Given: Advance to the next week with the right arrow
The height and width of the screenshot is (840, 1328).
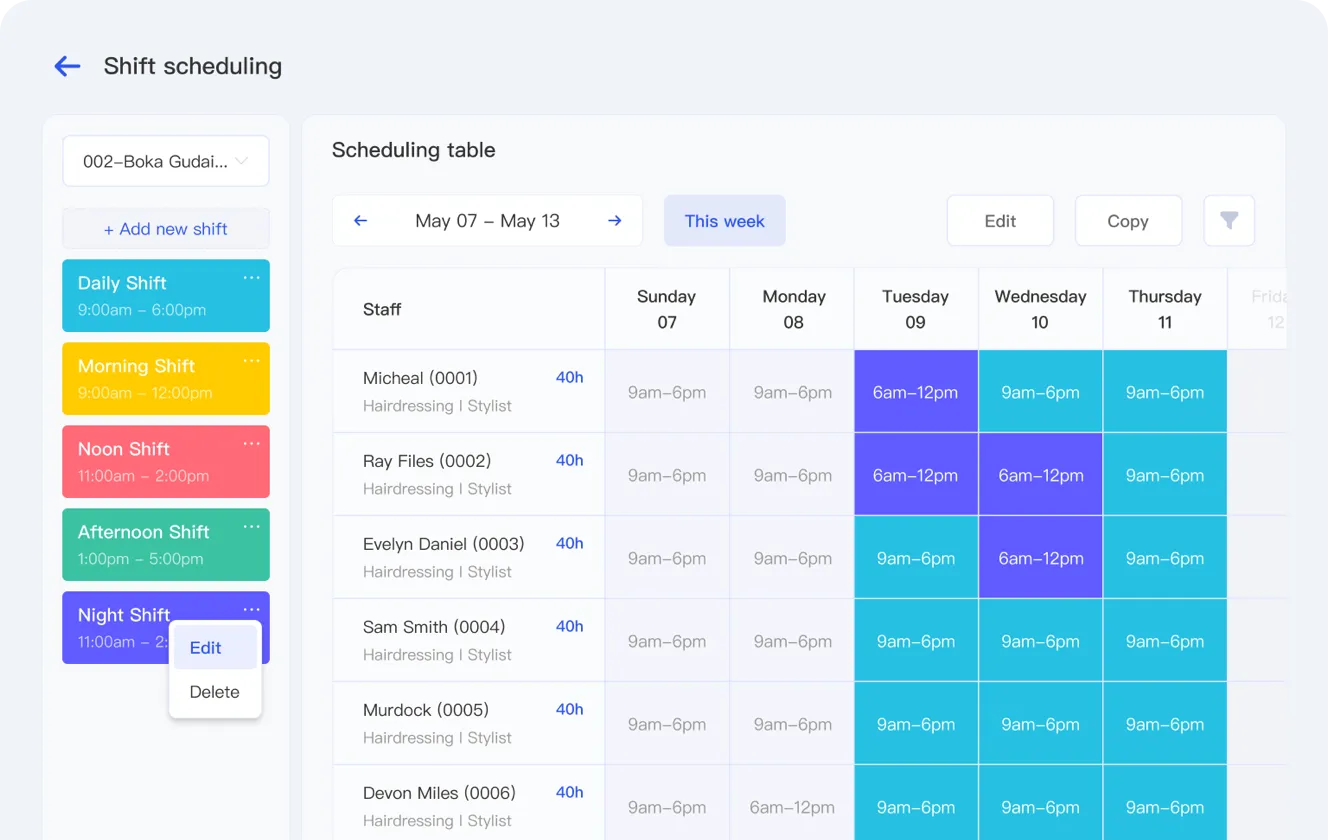Looking at the screenshot, I should pos(614,220).
